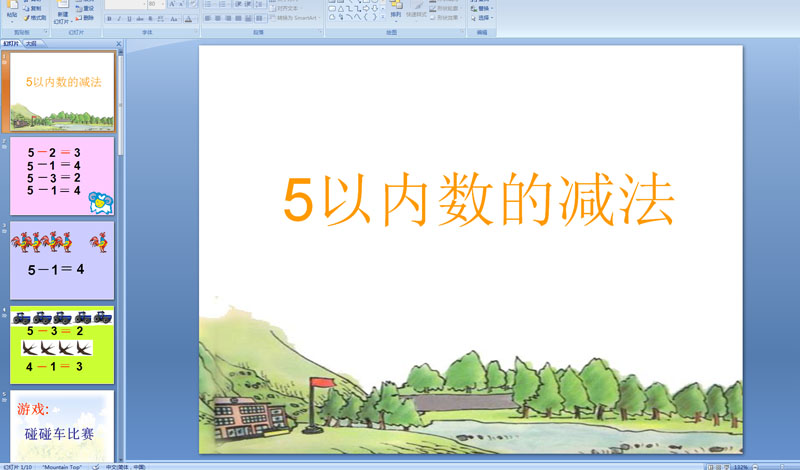Screen dimensions: 800x470
Task: Click the zoom out minus button
Action: pyautogui.click(x=755, y=467)
